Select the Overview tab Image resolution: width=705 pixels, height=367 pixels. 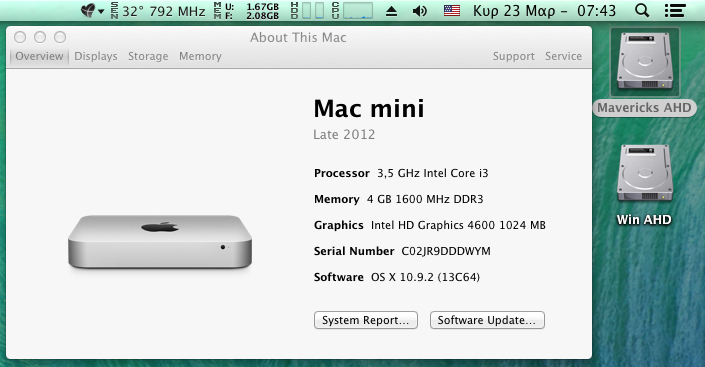39,56
